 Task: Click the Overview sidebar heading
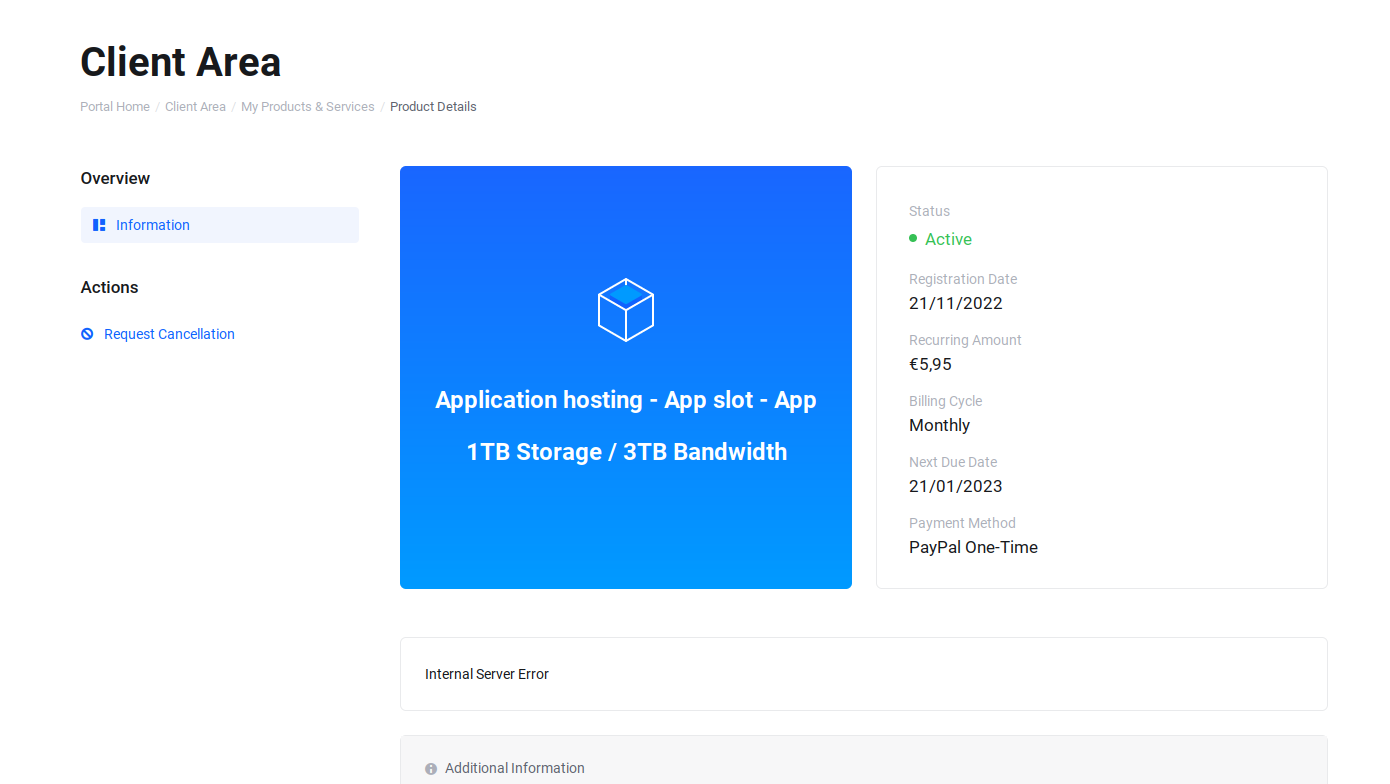pos(115,178)
